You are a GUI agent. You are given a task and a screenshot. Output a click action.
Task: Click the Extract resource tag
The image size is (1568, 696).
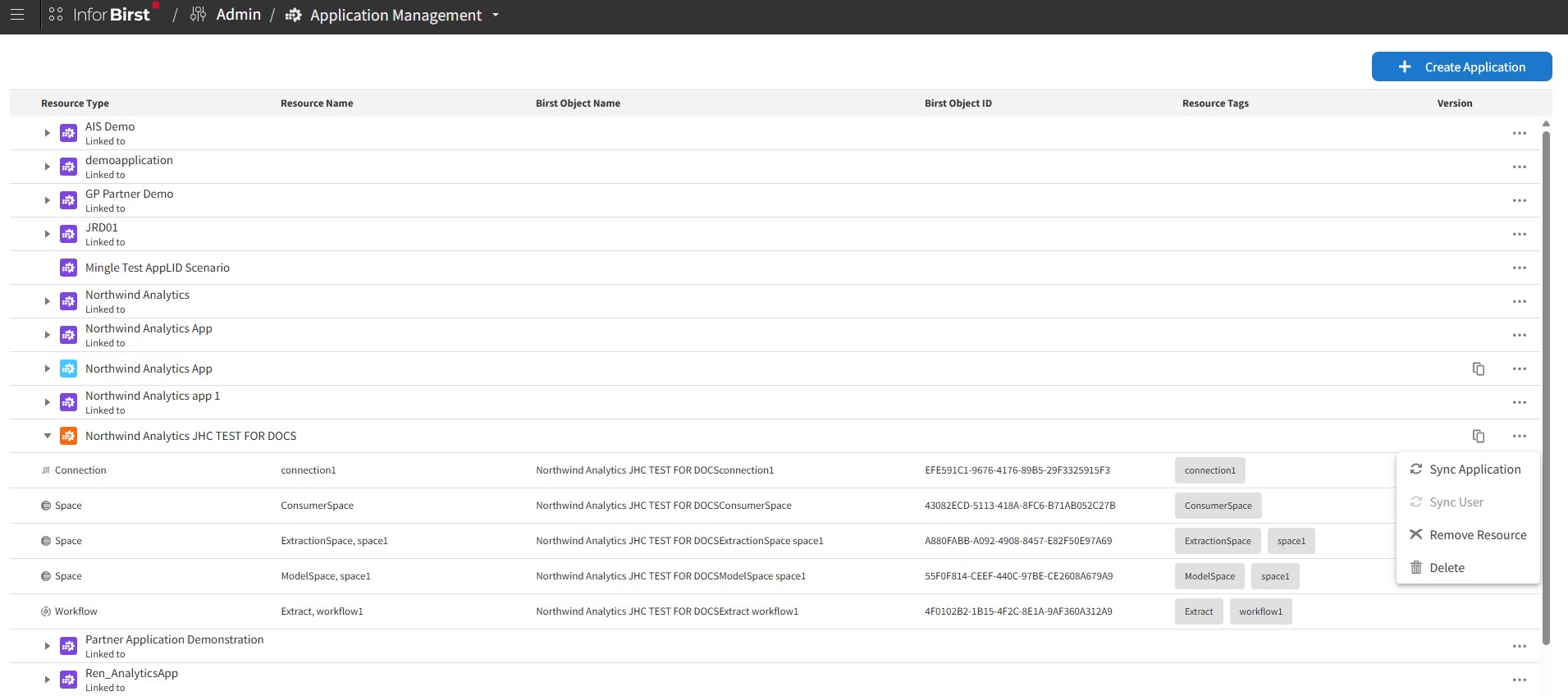1199,611
